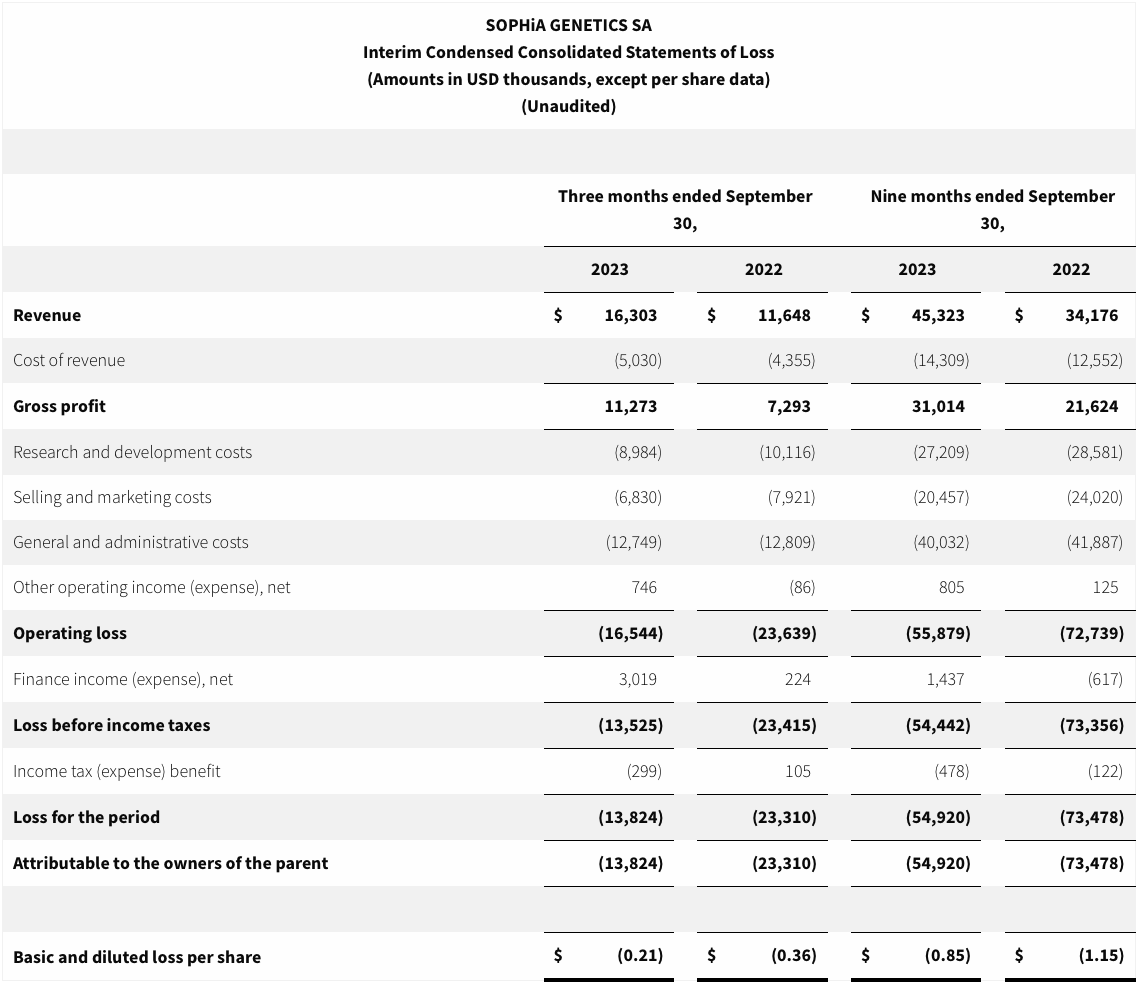Select the Gross profit value 31,014
The width and height of the screenshot is (1141, 989).
pyautogui.click(x=937, y=406)
